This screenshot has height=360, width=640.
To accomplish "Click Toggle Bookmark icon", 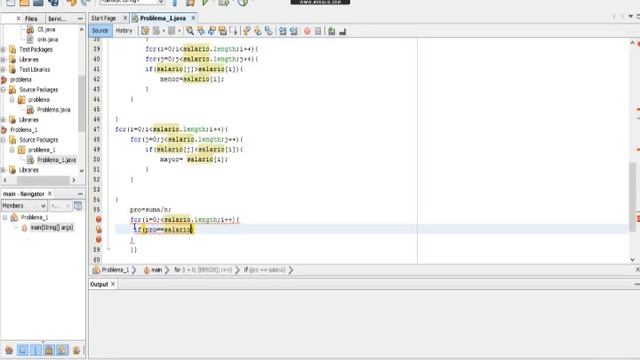I will (x=269, y=31).
